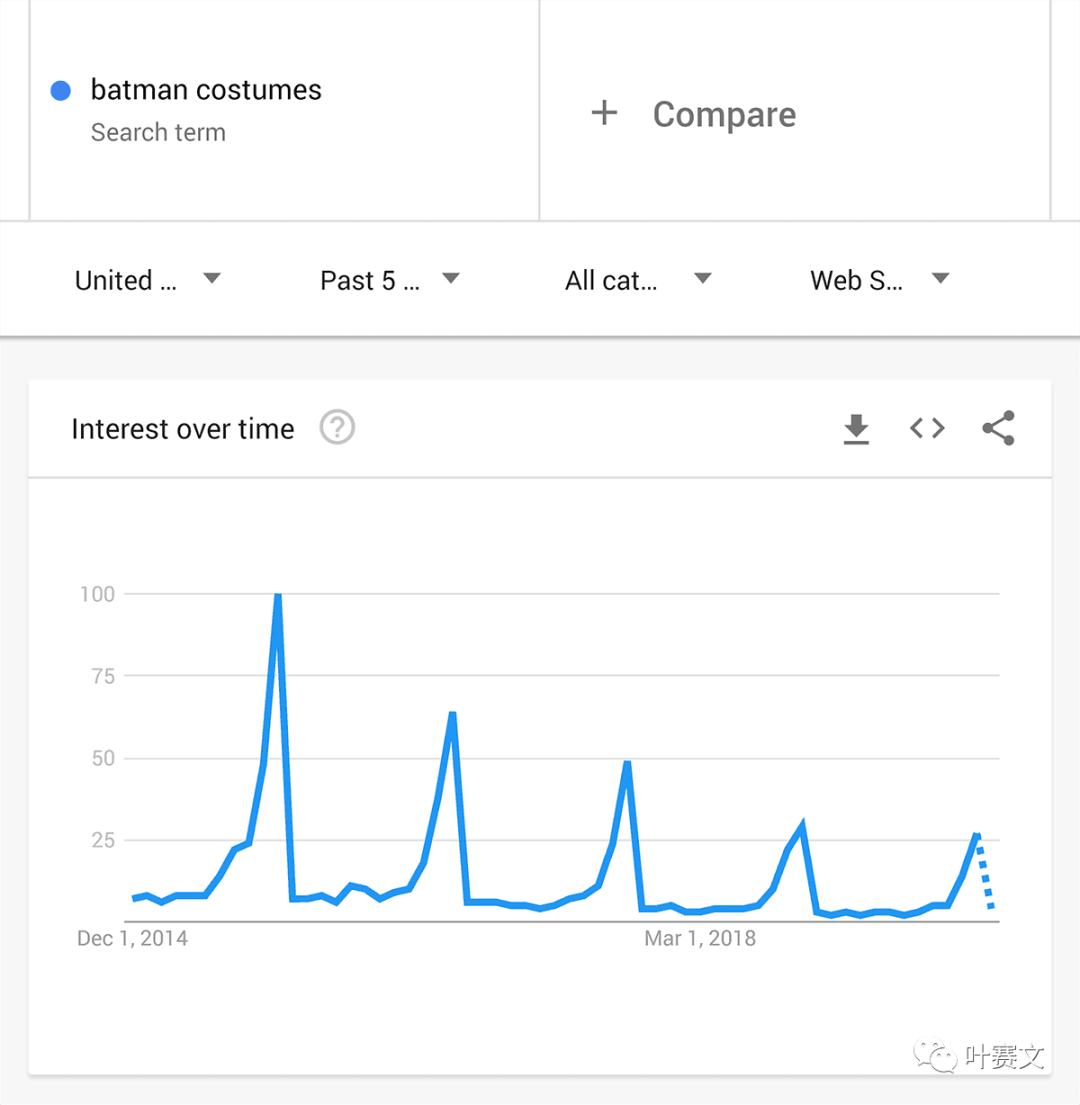The width and height of the screenshot is (1080, 1105).
Task: Edit the batman costumes search term
Action: coord(206,89)
